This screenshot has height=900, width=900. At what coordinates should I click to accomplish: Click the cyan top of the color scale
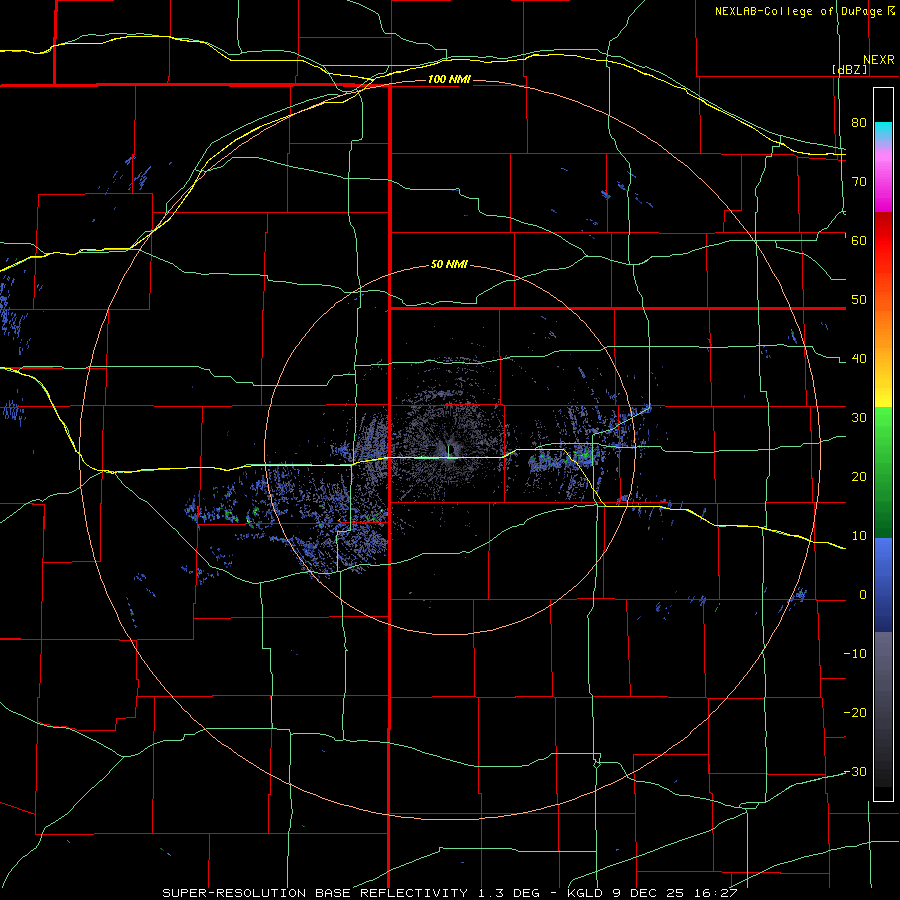coord(883,131)
